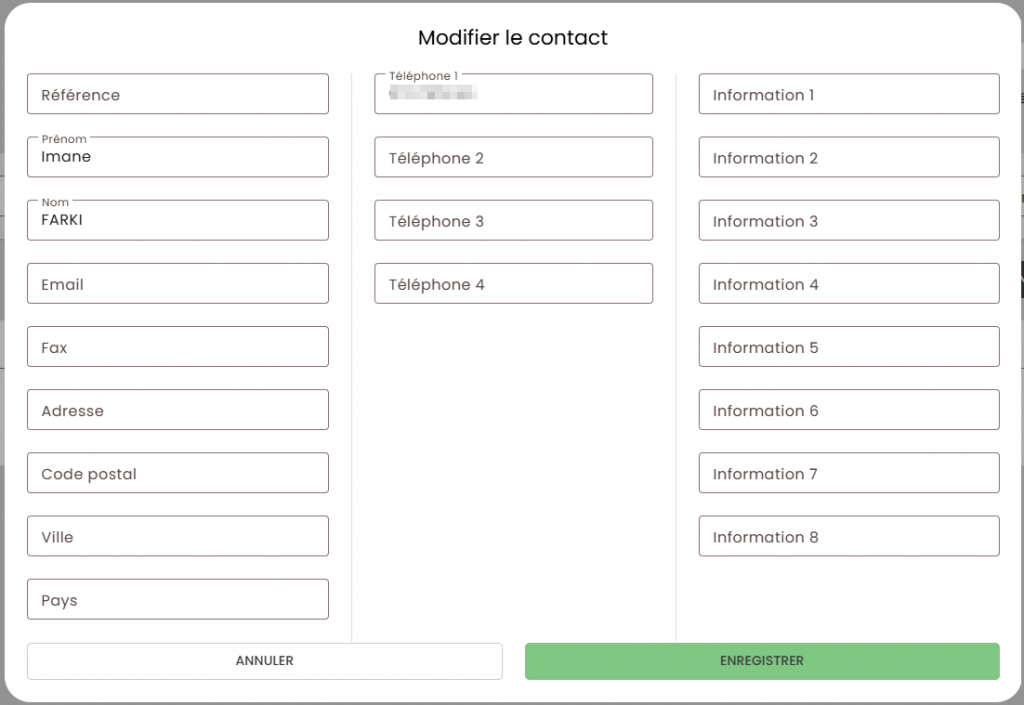Image resolution: width=1024 pixels, height=705 pixels.
Task: Click the Prénom field containing Imane
Action: pyautogui.click(x=178, y=157)
